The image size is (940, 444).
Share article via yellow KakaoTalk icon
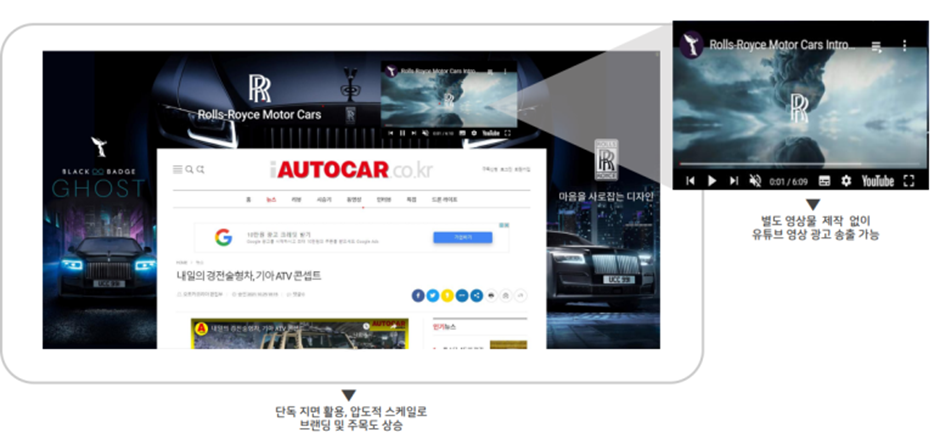point(447,295)
